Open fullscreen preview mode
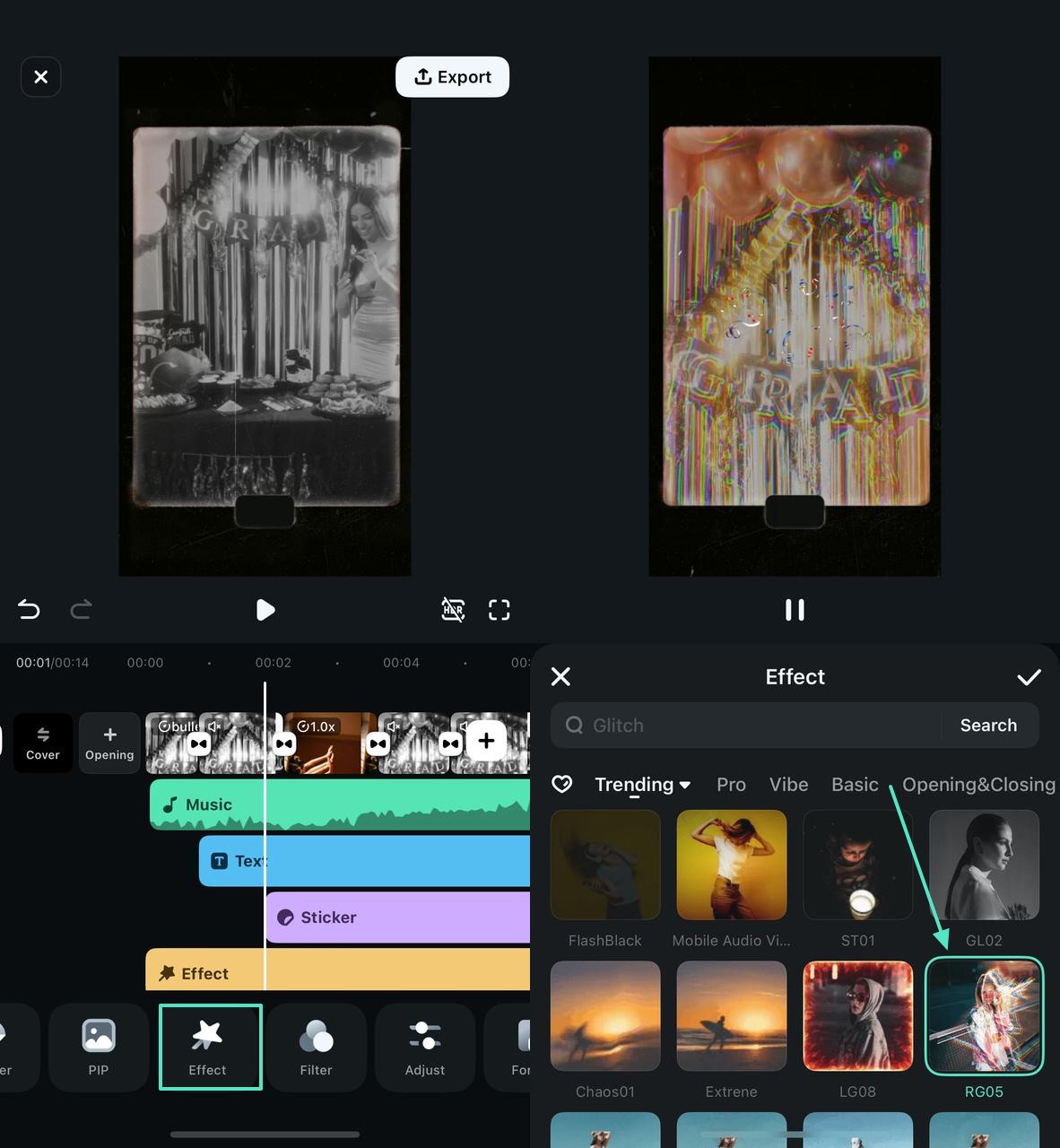The image size is (1060, 1148). point(500,610)
